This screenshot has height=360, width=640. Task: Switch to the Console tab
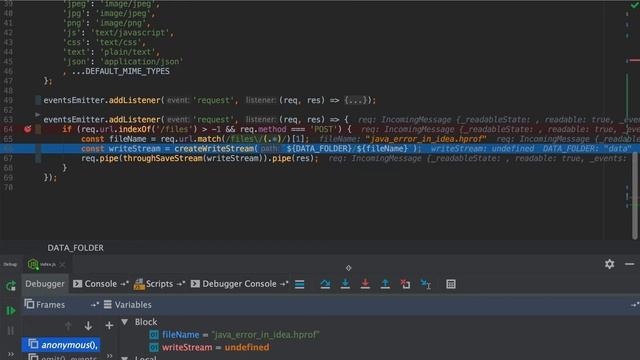pos(100,284)
